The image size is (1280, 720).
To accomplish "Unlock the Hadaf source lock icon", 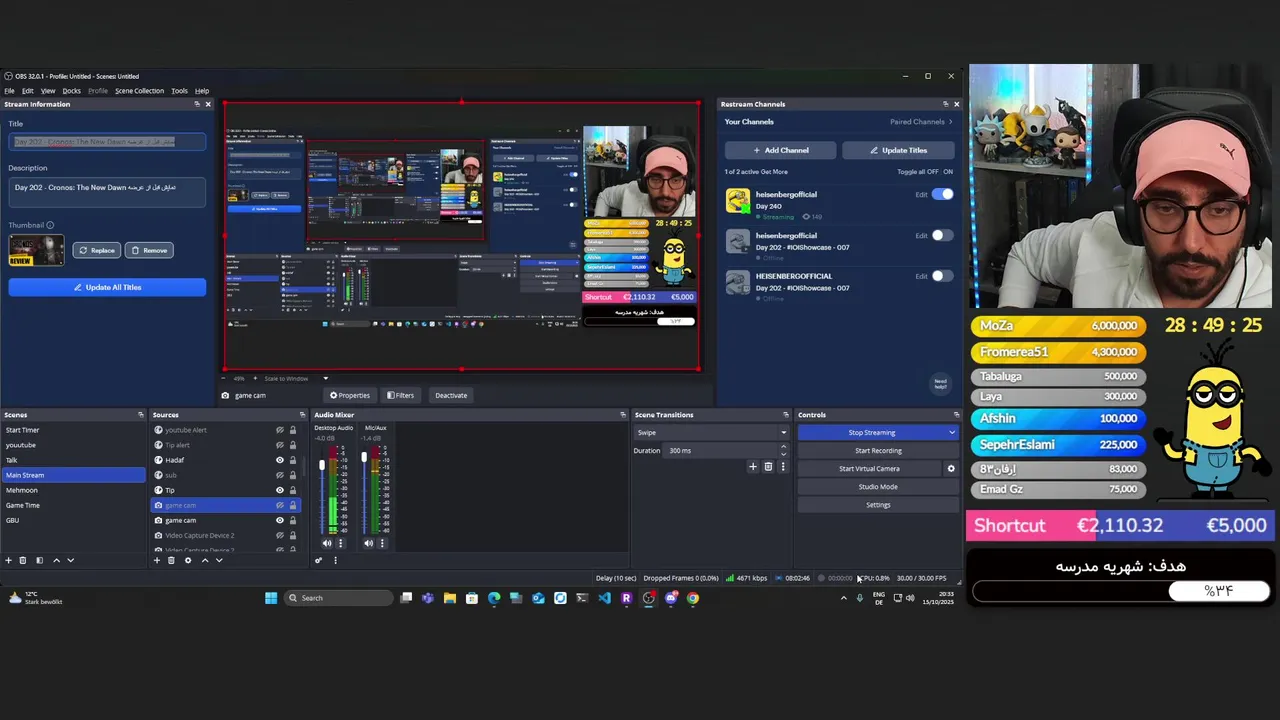I will click(292, 460).
